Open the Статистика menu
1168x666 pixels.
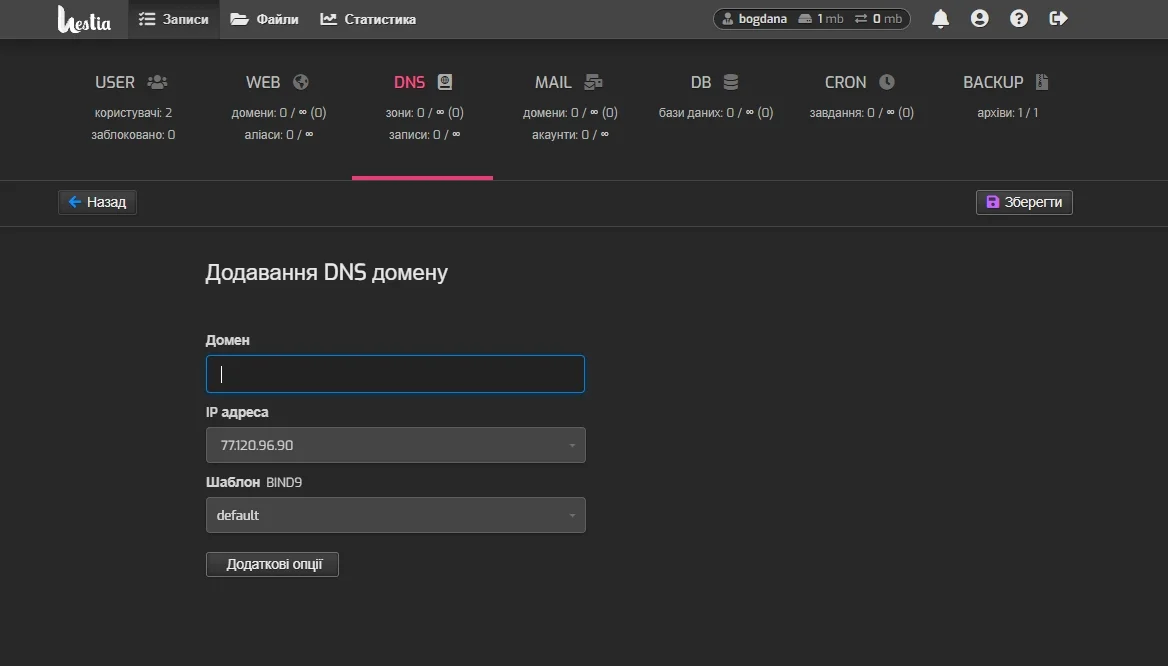point(368,19)
